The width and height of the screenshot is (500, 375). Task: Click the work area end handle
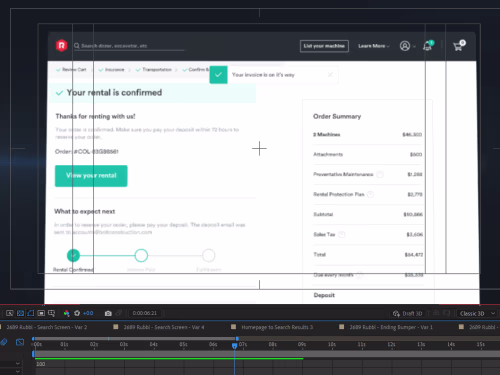click(237, 339)
